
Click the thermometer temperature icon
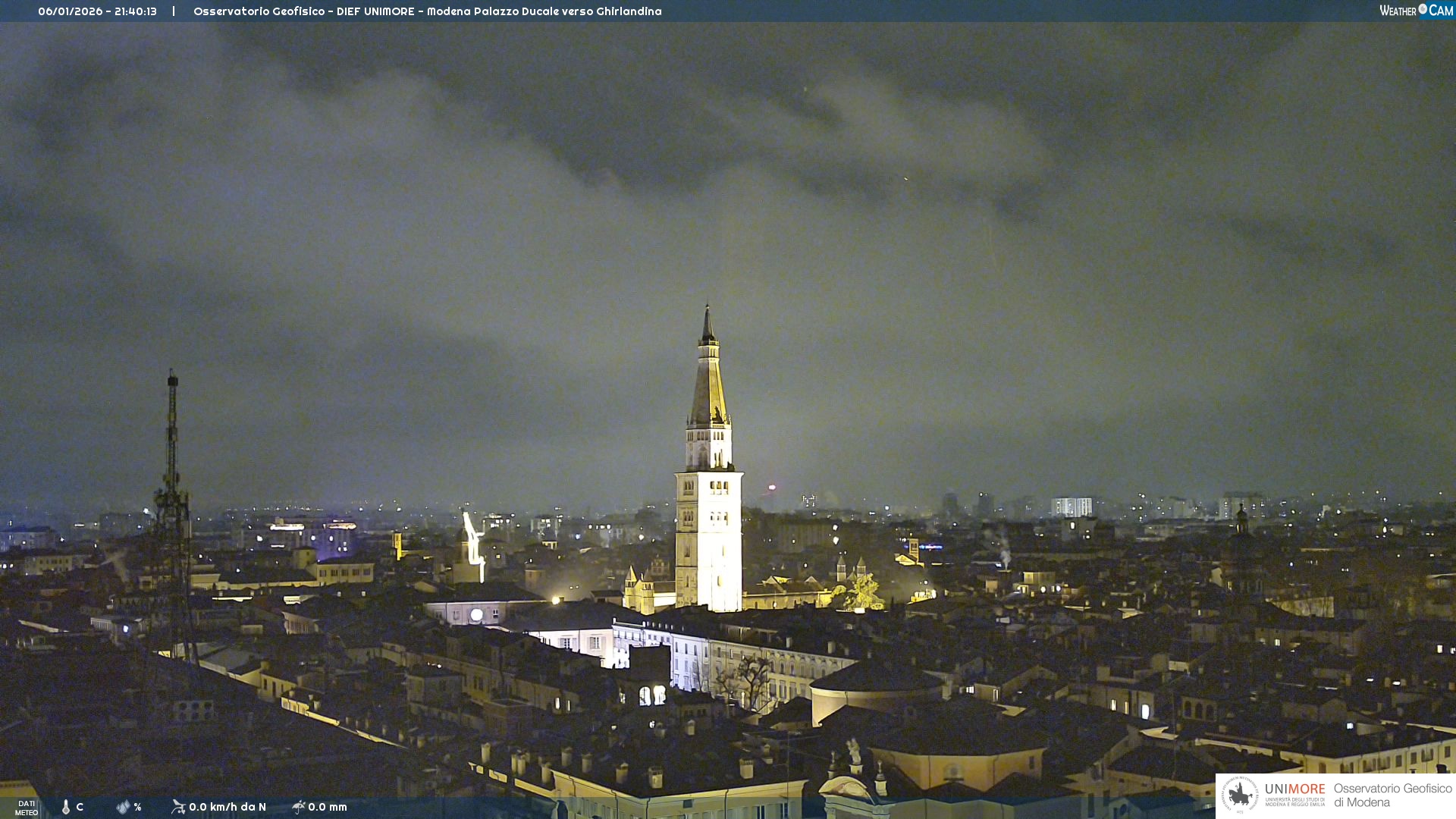click(66, 807)
